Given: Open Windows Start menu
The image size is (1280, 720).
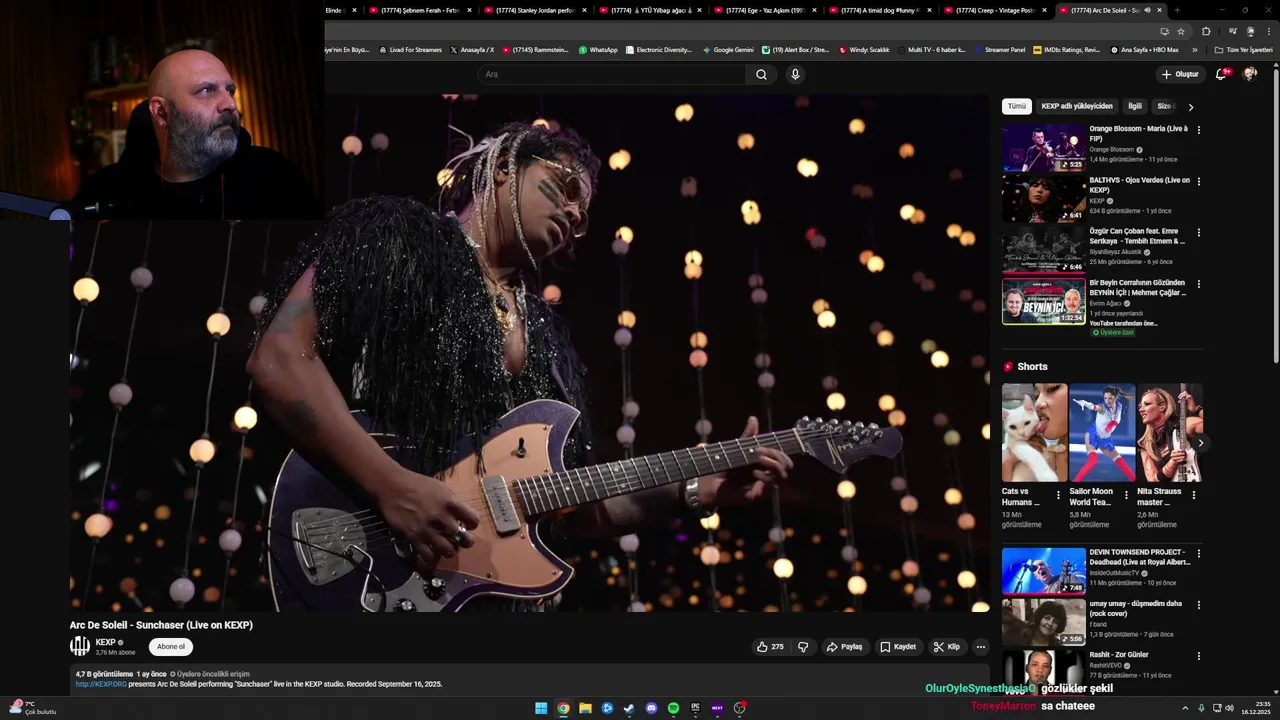Looking at the screenshot, I should tap(541, 708).
